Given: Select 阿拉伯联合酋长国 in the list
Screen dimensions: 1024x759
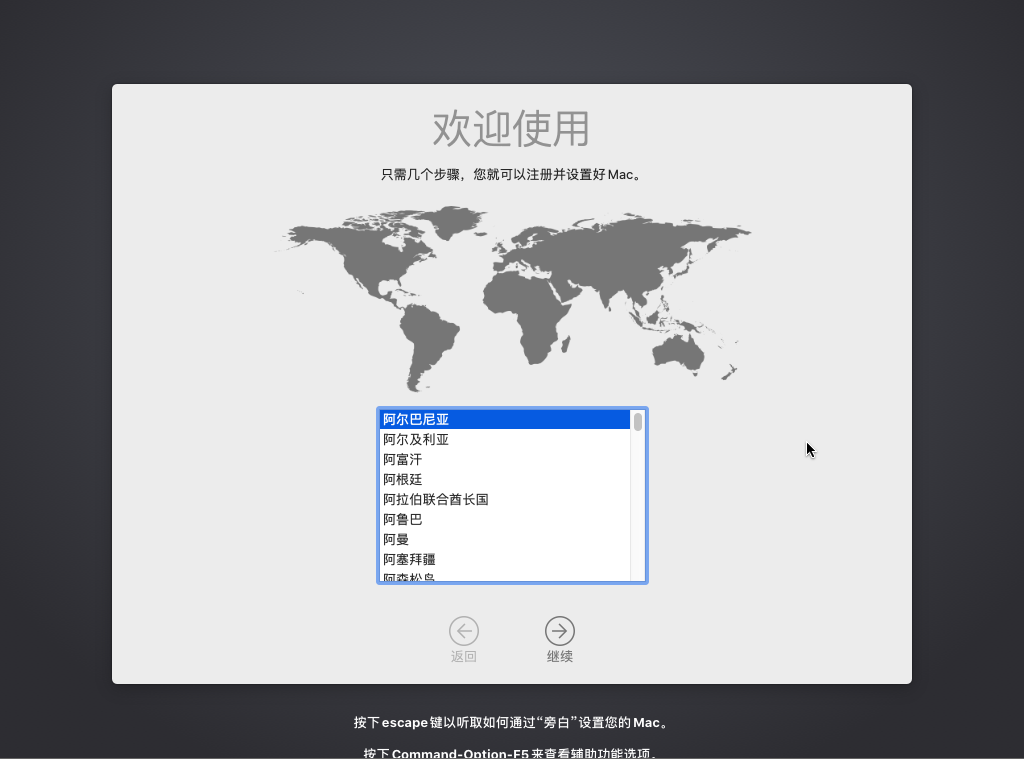Looking at the screenshot, I should [505, 500].
